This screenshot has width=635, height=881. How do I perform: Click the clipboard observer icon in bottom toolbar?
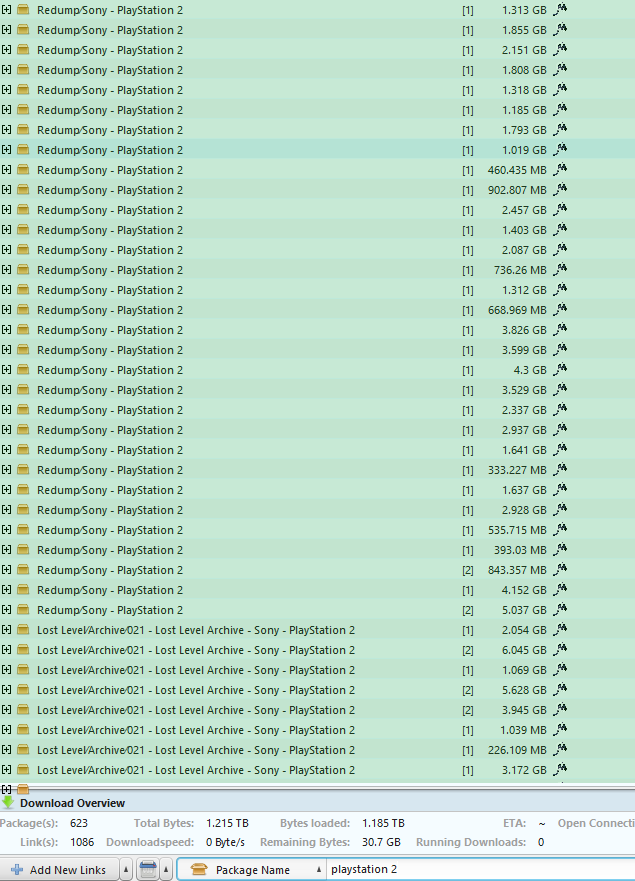click(x=148, y=869)
